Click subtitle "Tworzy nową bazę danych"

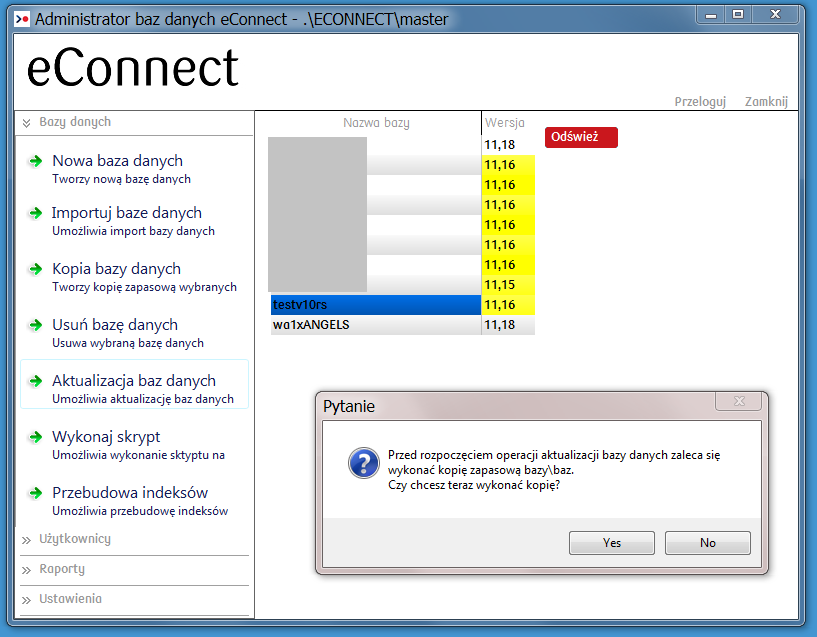pyautogui.click(x=121, y=179)
